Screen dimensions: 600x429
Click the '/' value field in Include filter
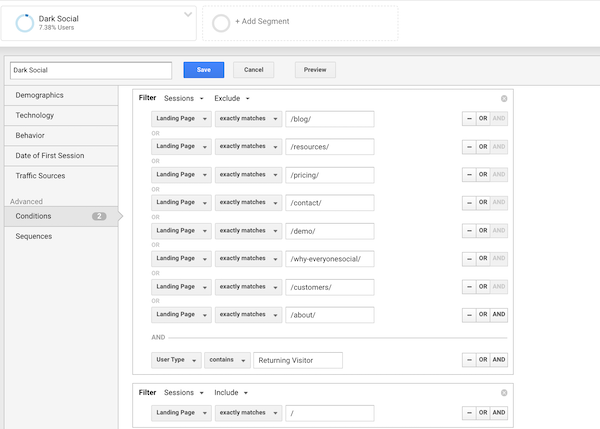tap(330, 413)
